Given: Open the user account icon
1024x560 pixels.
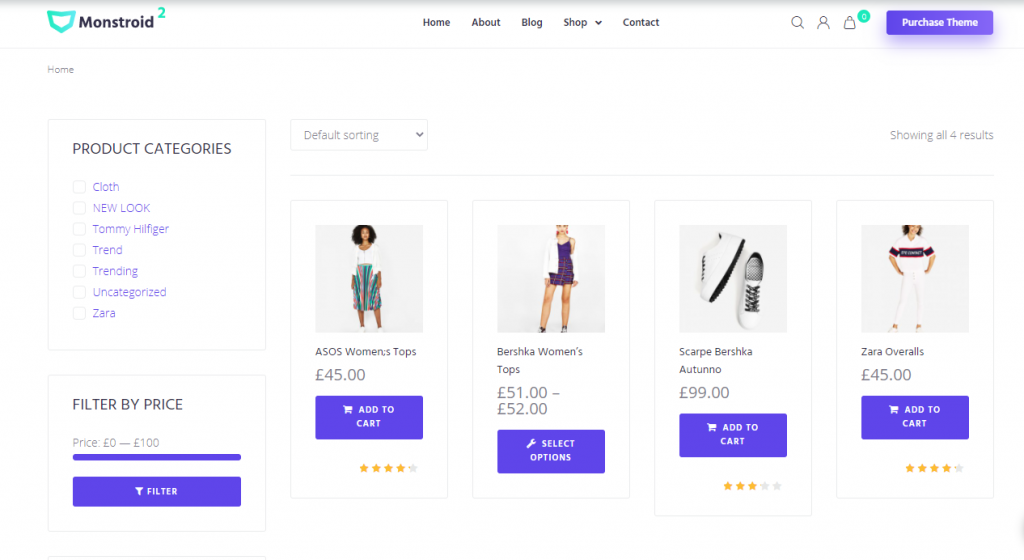Looking at the screenshot, I should (824, 22).
